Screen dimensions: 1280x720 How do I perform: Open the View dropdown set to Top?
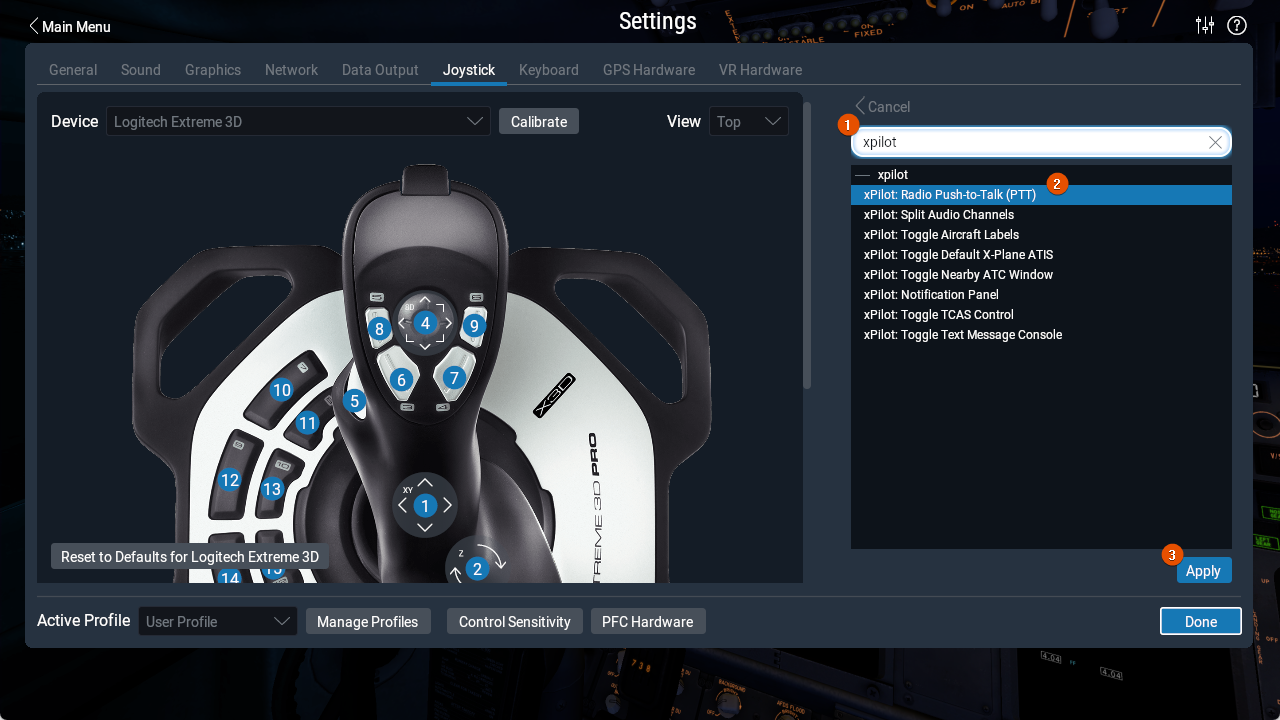[x=748, y=122]
